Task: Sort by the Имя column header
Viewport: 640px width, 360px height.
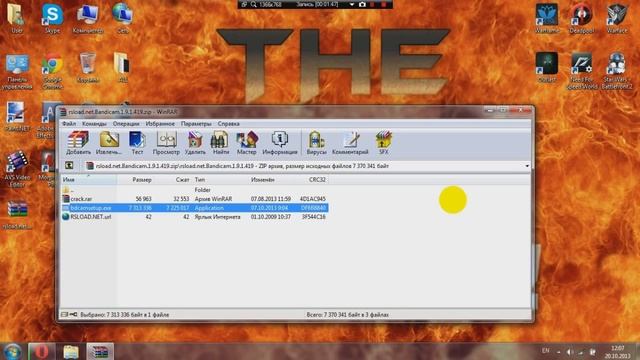Action: [89, 180]
